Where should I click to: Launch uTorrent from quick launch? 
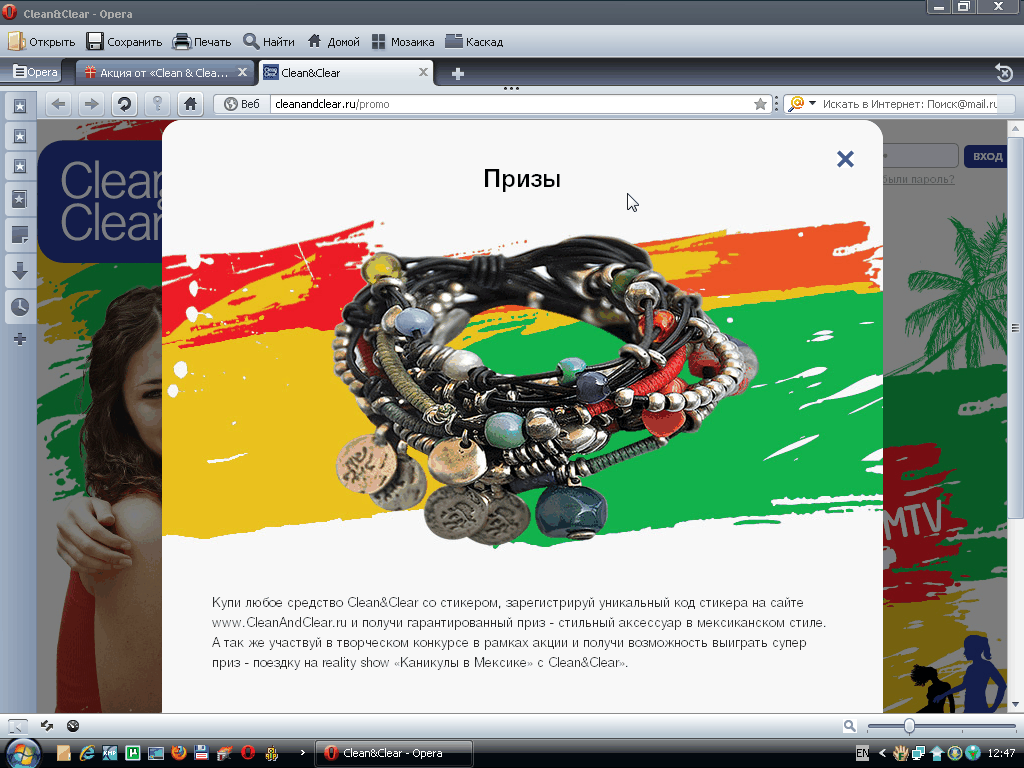tap(133, 753)
